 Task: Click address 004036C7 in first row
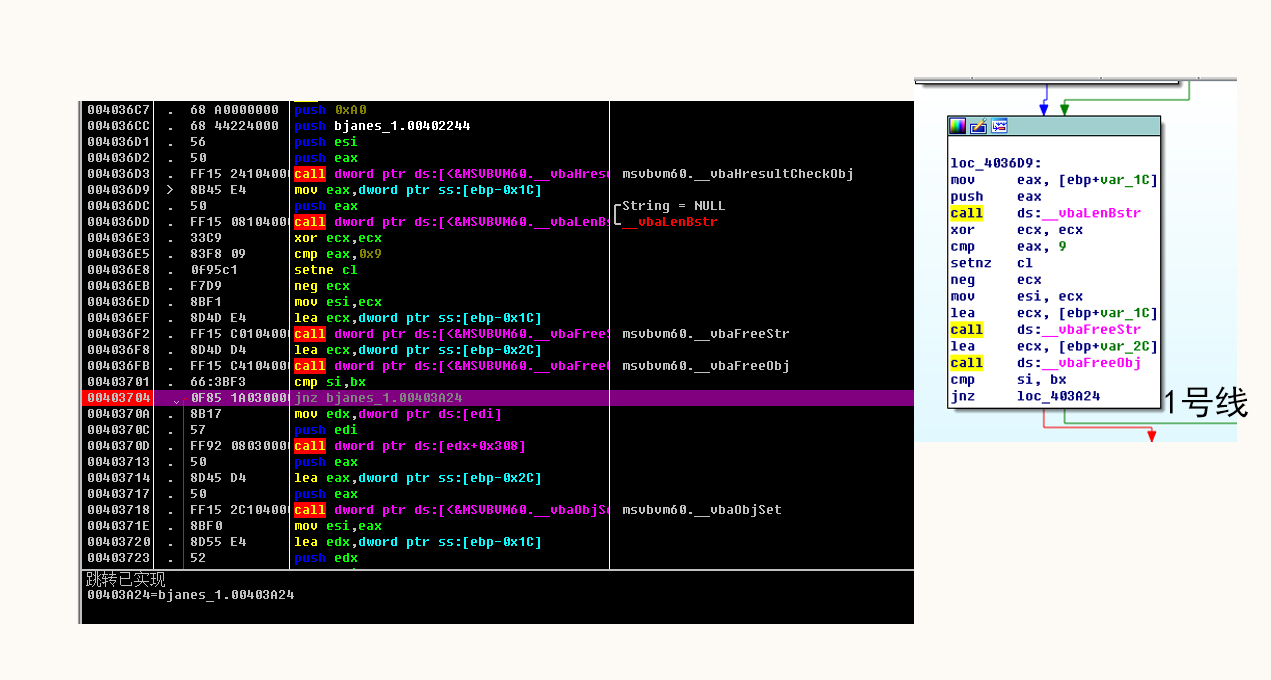(x=118, y=110)
